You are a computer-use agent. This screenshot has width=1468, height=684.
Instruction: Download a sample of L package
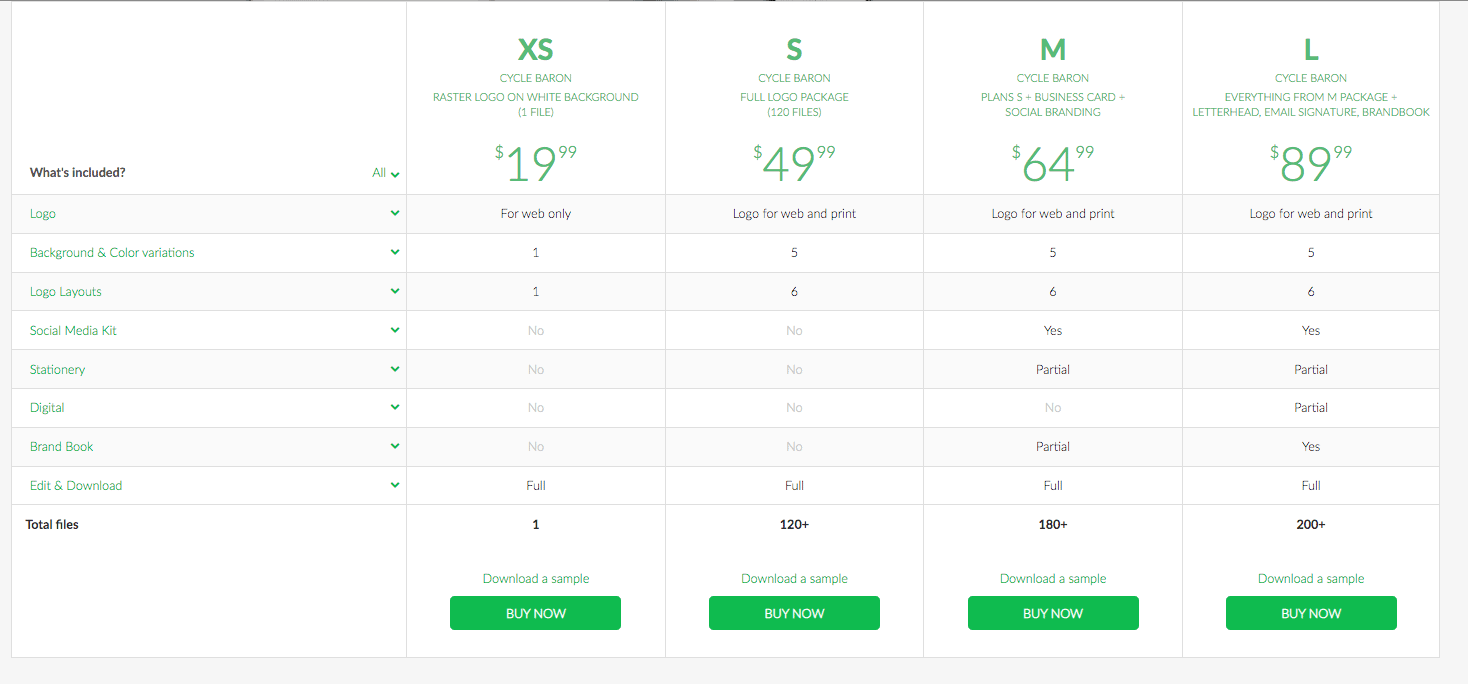pos(1311,579)
